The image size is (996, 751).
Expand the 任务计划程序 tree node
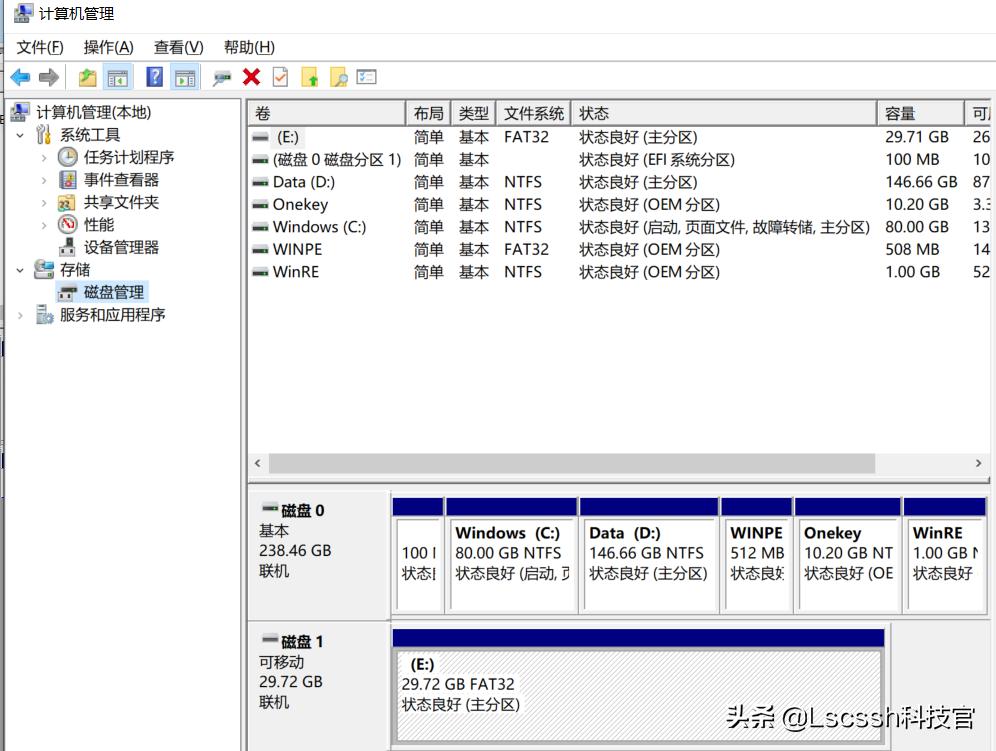tap(44, 157)
